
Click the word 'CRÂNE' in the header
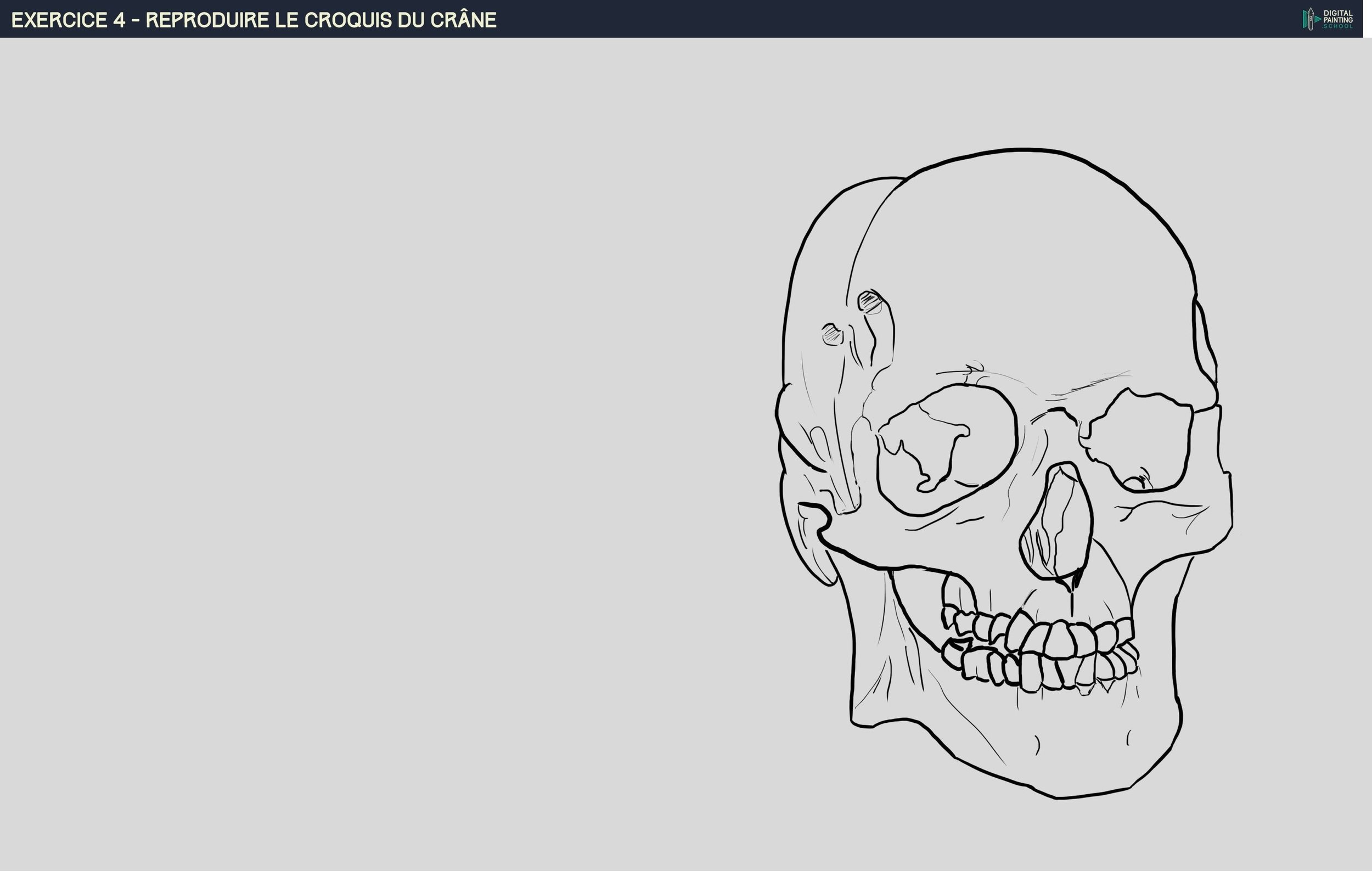tap(463, 20)
